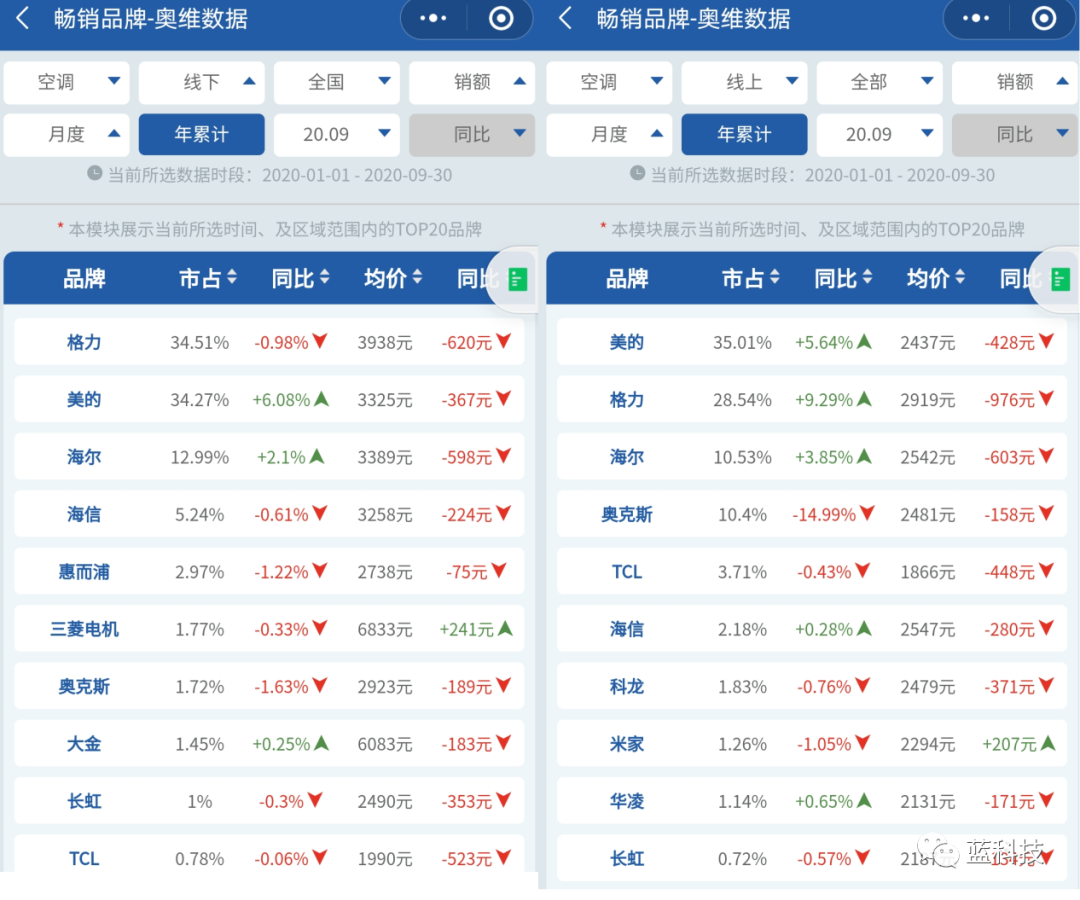1080x900 pixels.
Task: Open grey 同比 dropdown in left panel
Action: [x=472, y=134]
